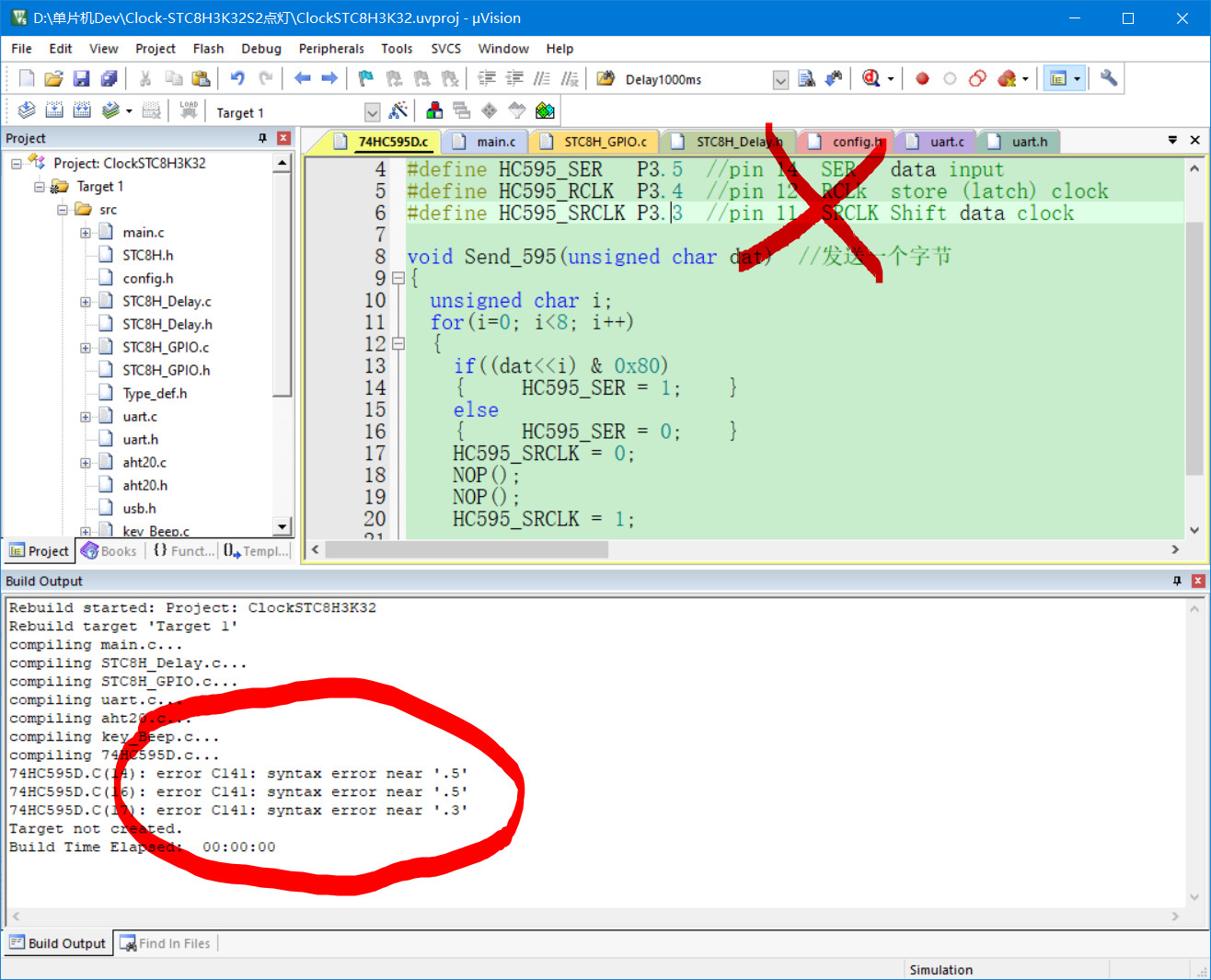Screen dimensions: 1211x980
Task: Expand the STC8H_GPIO.c tree node
Action: pyautogui.click(x=86, y=348)
